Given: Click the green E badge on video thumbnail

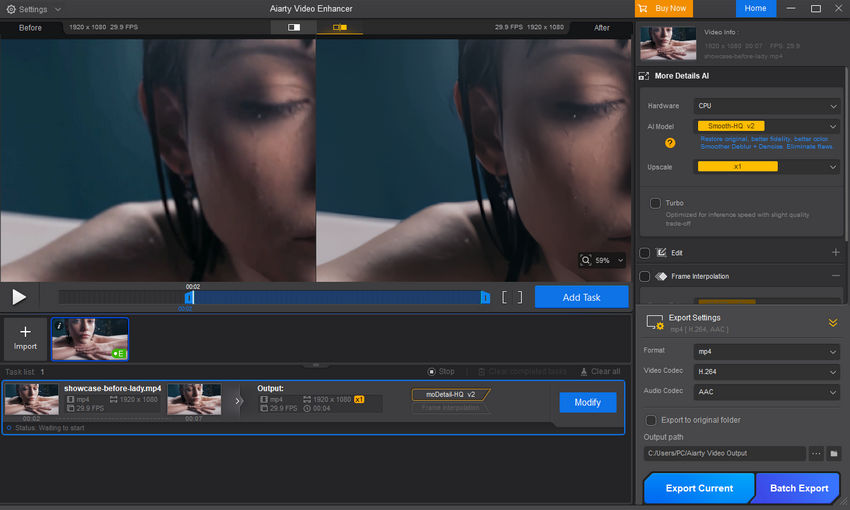Looking at the screenshot, I should (x=118, y=353).
